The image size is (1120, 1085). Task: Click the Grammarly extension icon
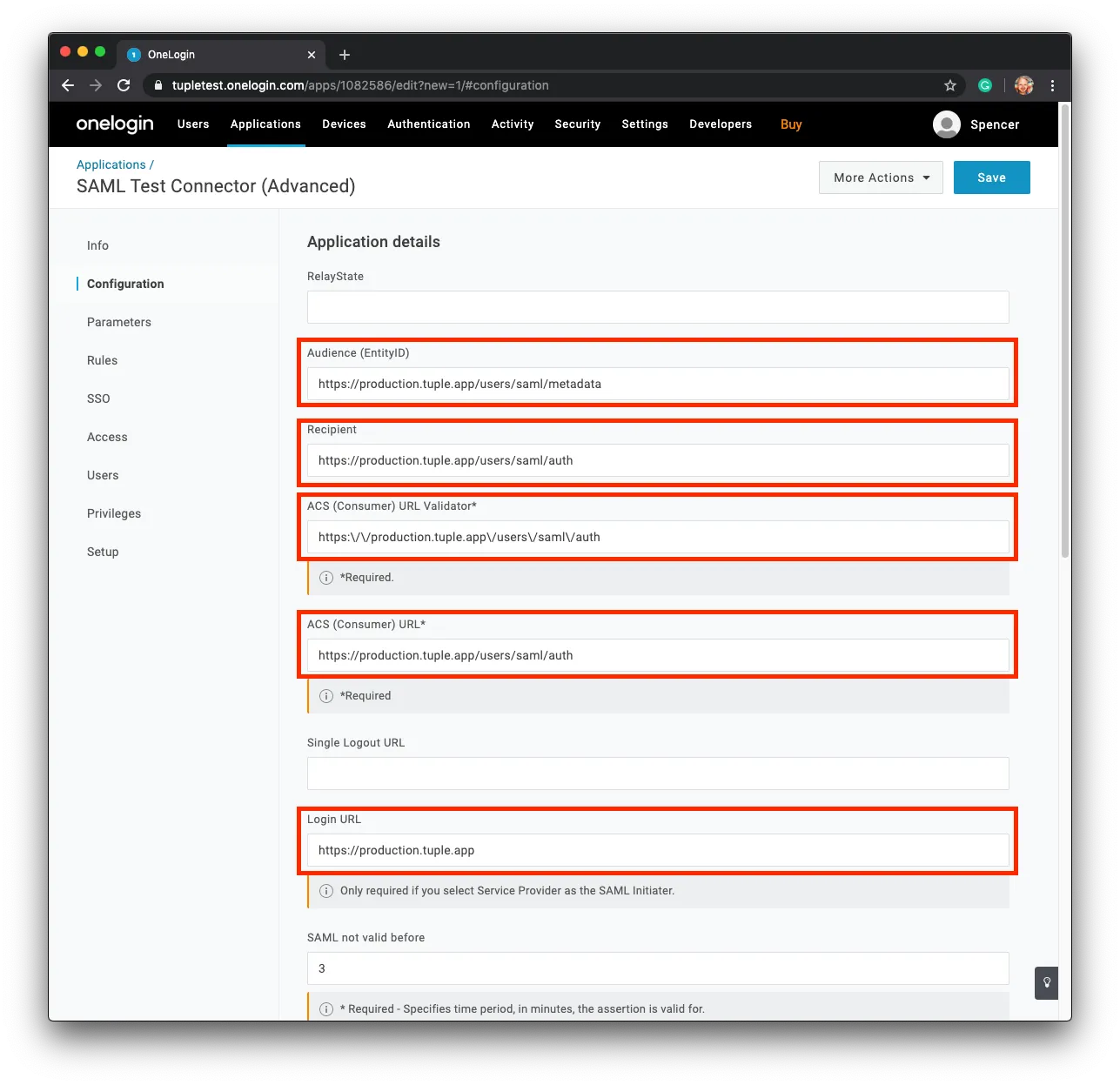click(984, 85)
